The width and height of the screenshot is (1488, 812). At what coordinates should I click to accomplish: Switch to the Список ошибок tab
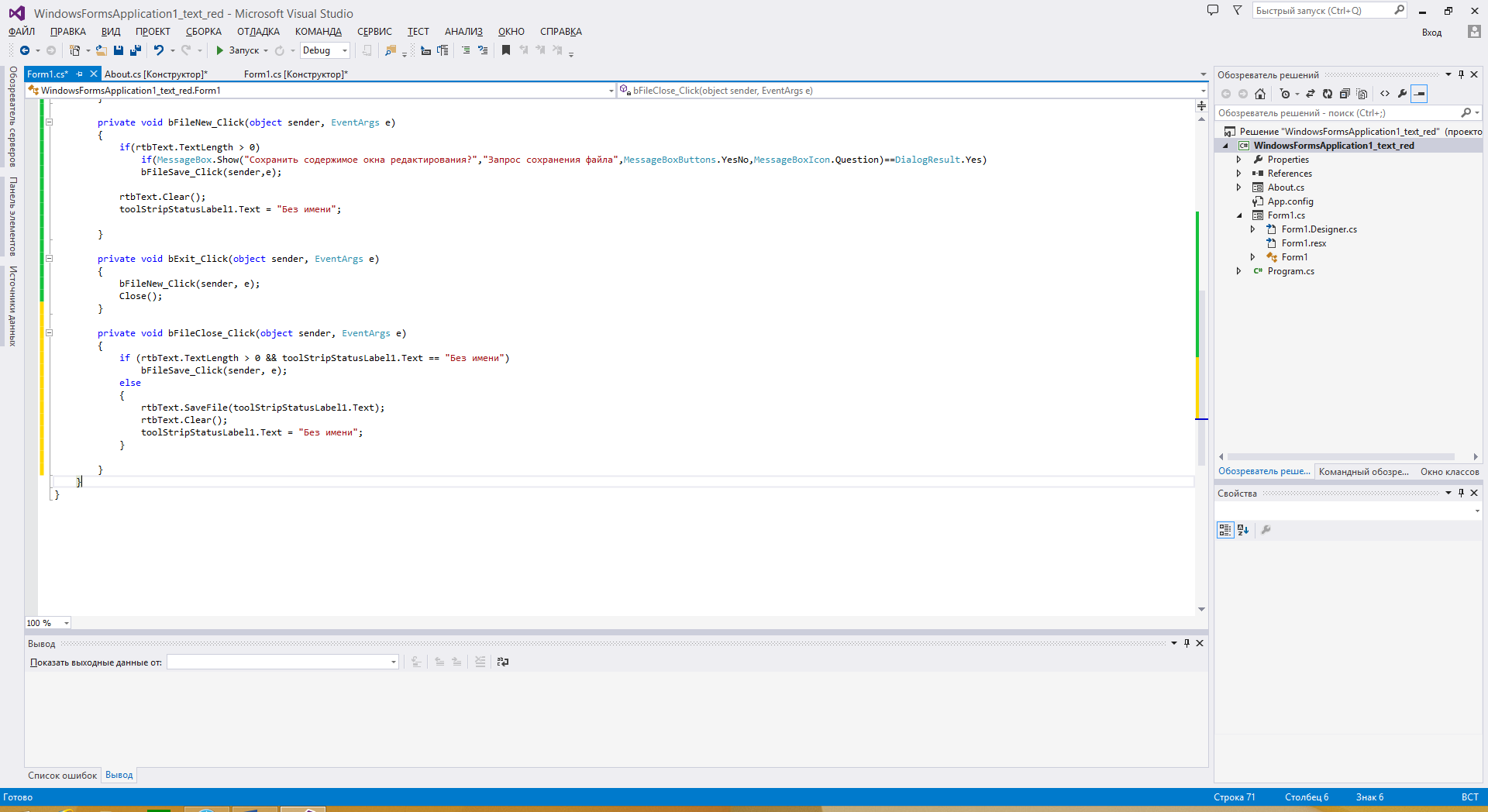pyautogui.click(x=63, y=776)
